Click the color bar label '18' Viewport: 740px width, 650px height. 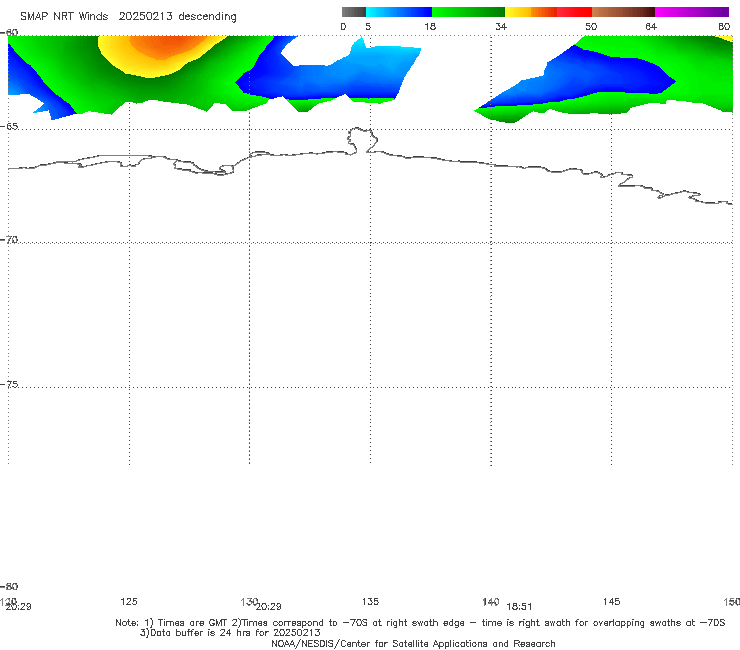[x=430, y=27]
